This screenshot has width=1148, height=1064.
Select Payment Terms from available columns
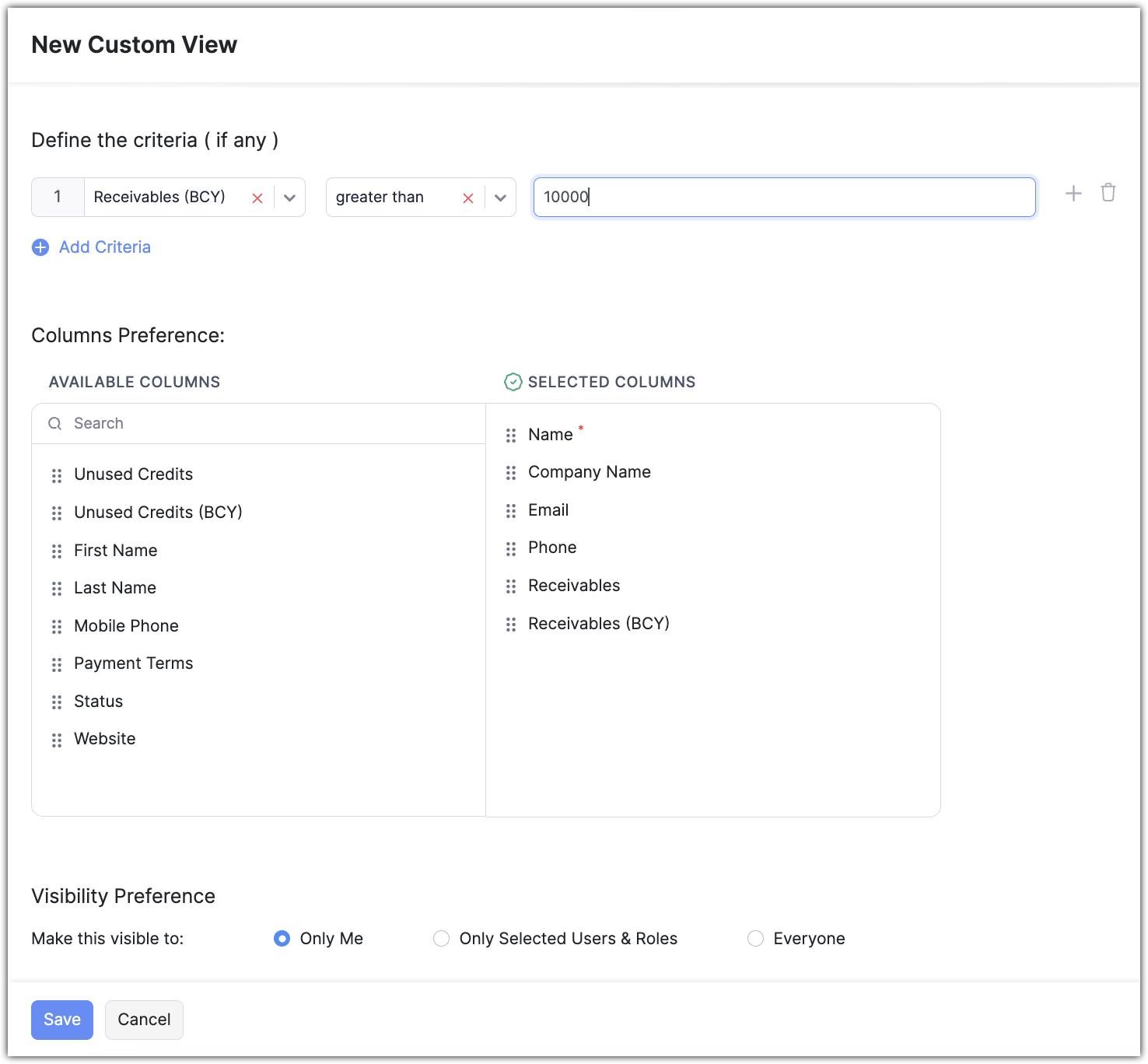click(133, 663)
